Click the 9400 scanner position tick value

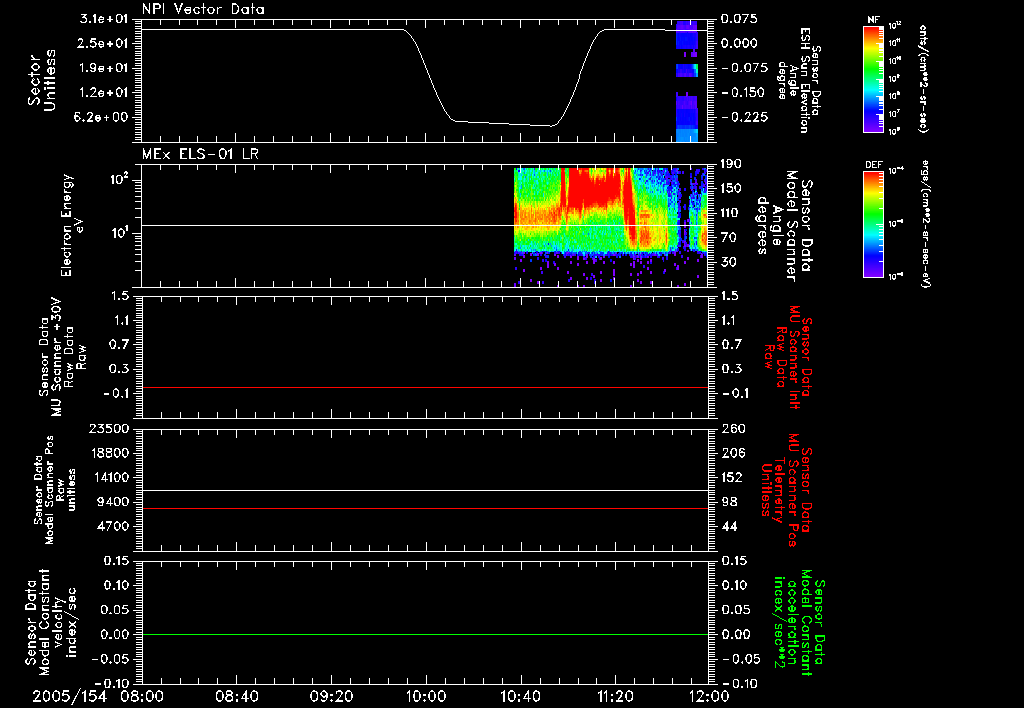tap(114, 502)
